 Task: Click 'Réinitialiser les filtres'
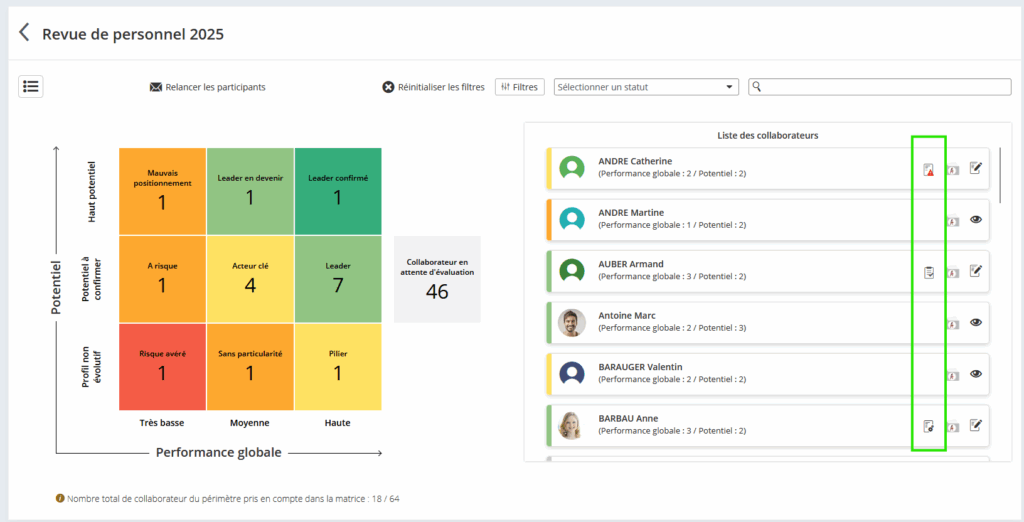(x=433, y=87)
